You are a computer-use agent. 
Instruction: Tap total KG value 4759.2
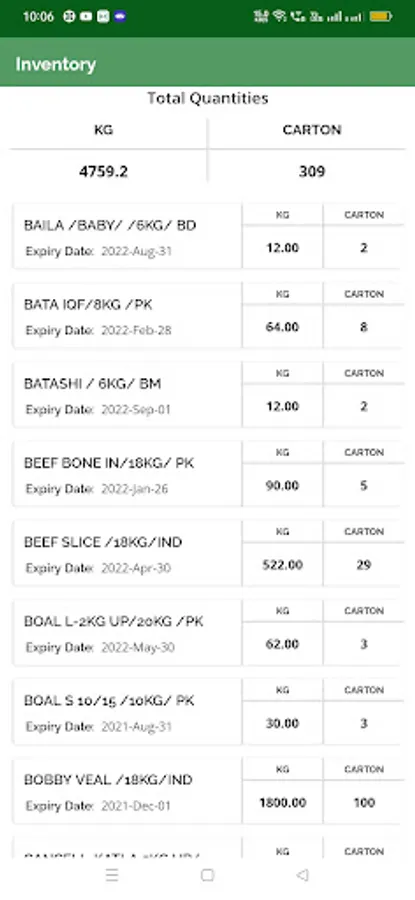[x=103, y=171]
